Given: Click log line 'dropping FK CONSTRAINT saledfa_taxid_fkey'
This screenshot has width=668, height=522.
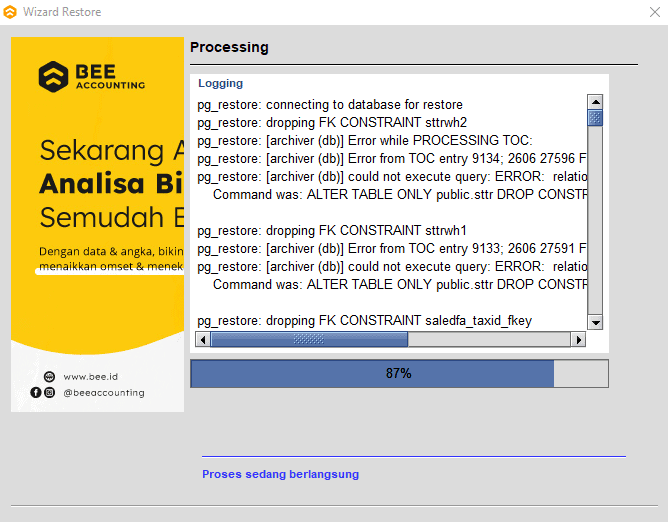Looking at the screenshot, I should coord(365,321).
